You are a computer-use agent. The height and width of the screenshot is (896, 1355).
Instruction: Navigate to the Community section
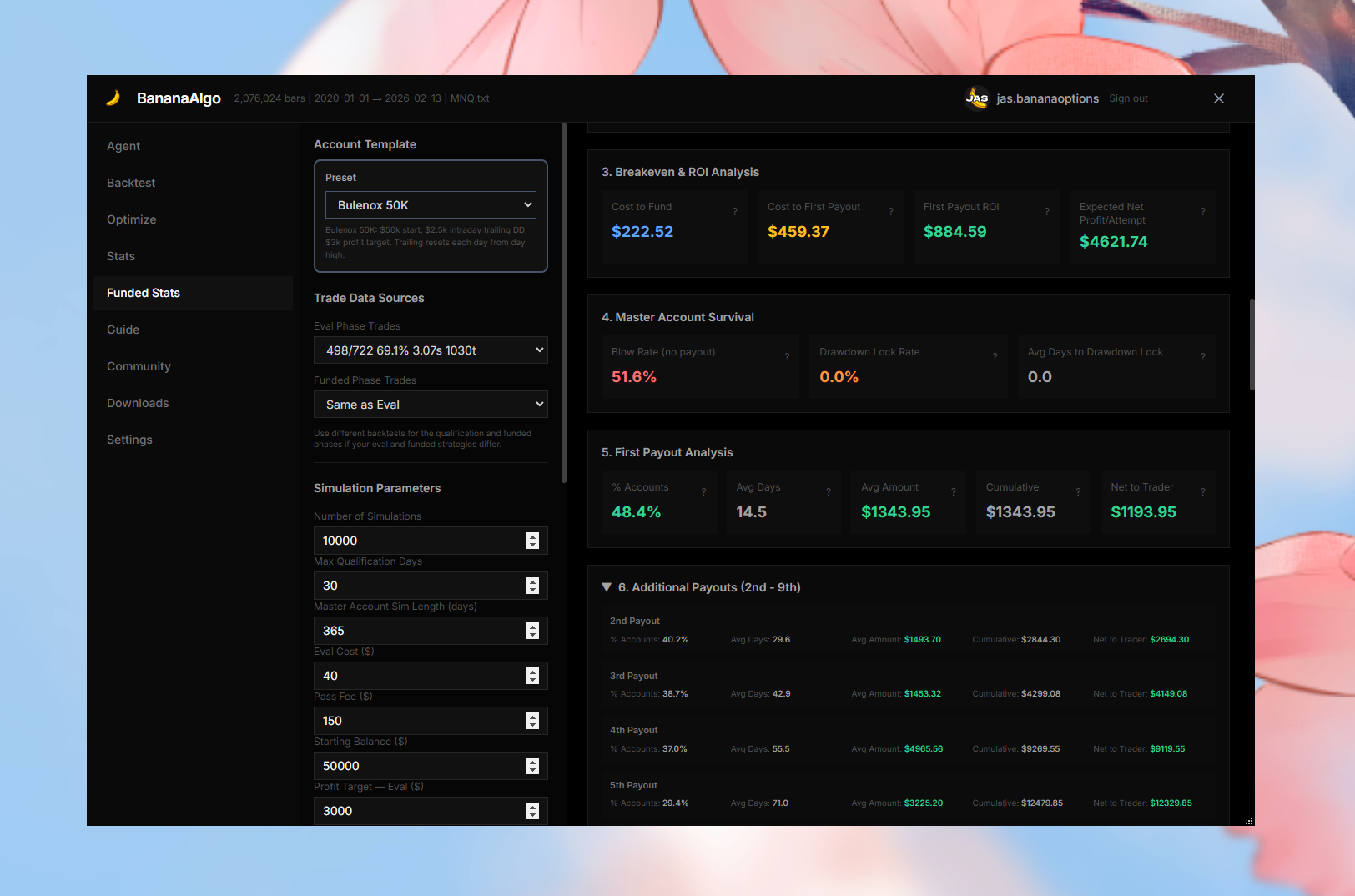(139, 366)
